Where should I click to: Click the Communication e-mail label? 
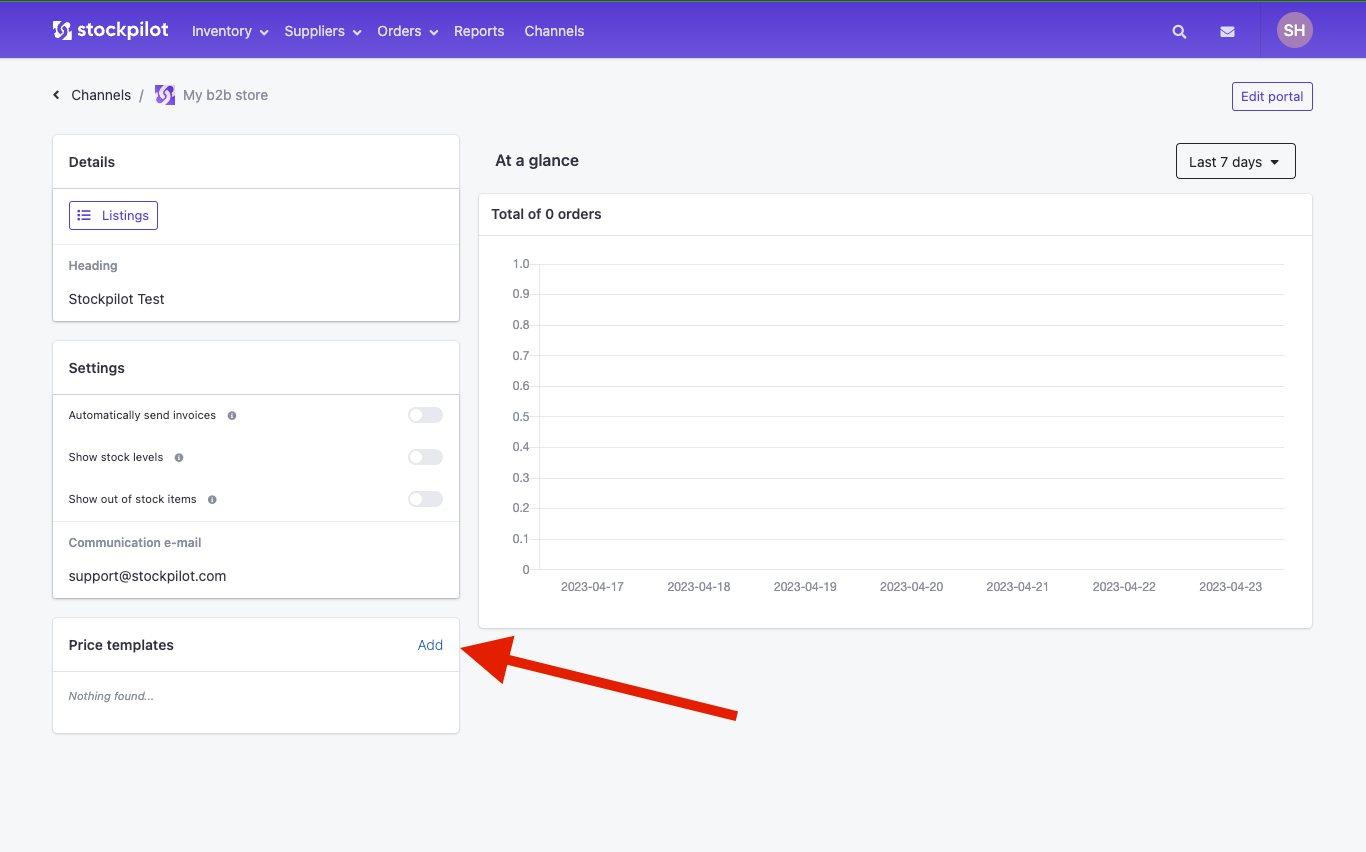[135, 543]
